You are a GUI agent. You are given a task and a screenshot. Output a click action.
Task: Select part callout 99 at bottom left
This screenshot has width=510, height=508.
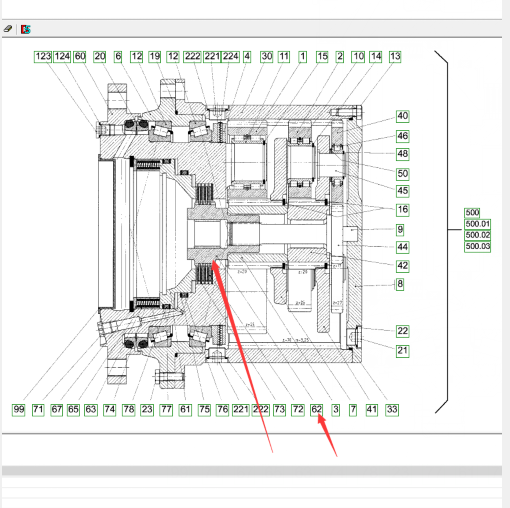click(x=19, y=410)
